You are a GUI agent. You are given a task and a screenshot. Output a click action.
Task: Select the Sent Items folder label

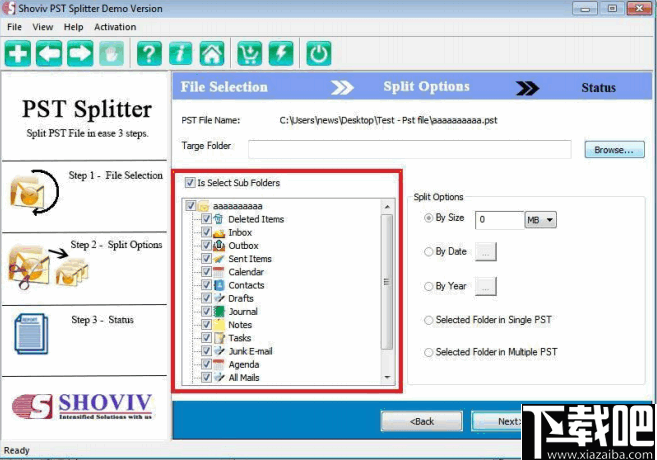click(250, 258)
